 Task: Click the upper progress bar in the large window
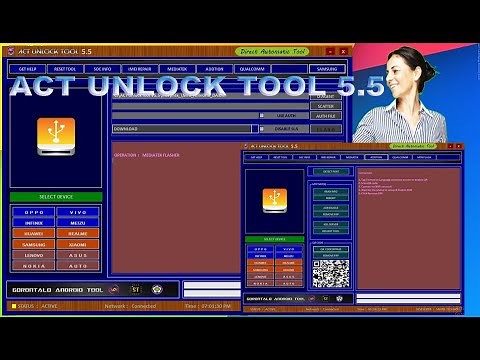pyautogui.click(x=212, y=285)
